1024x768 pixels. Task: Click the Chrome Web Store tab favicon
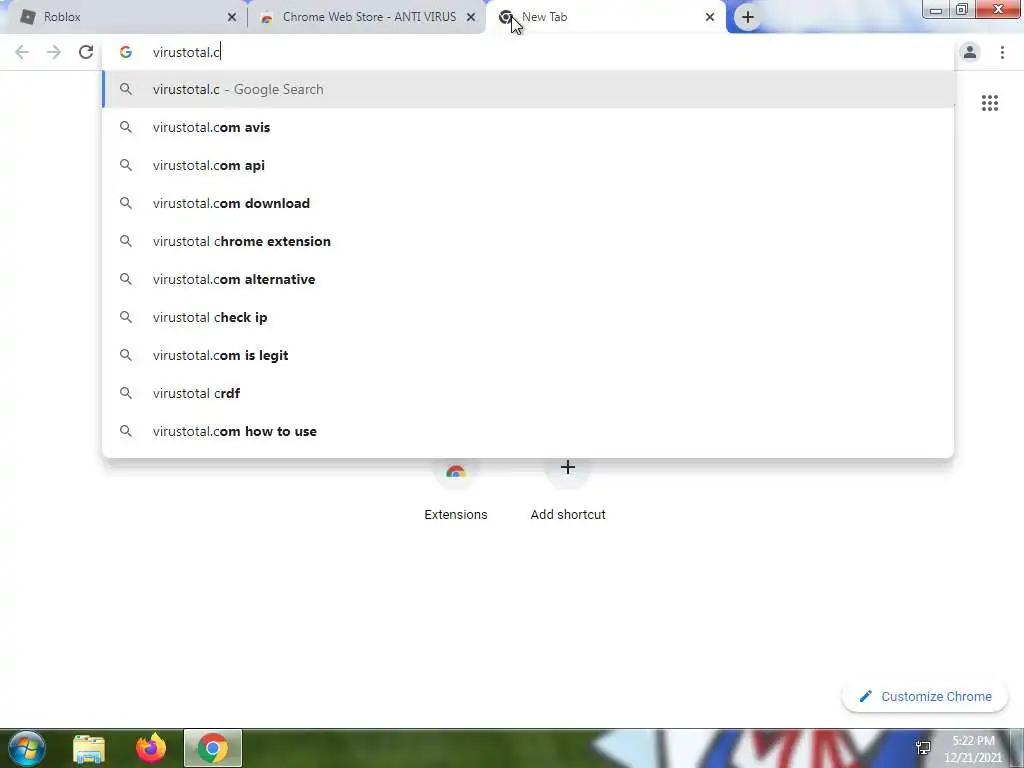266,18
